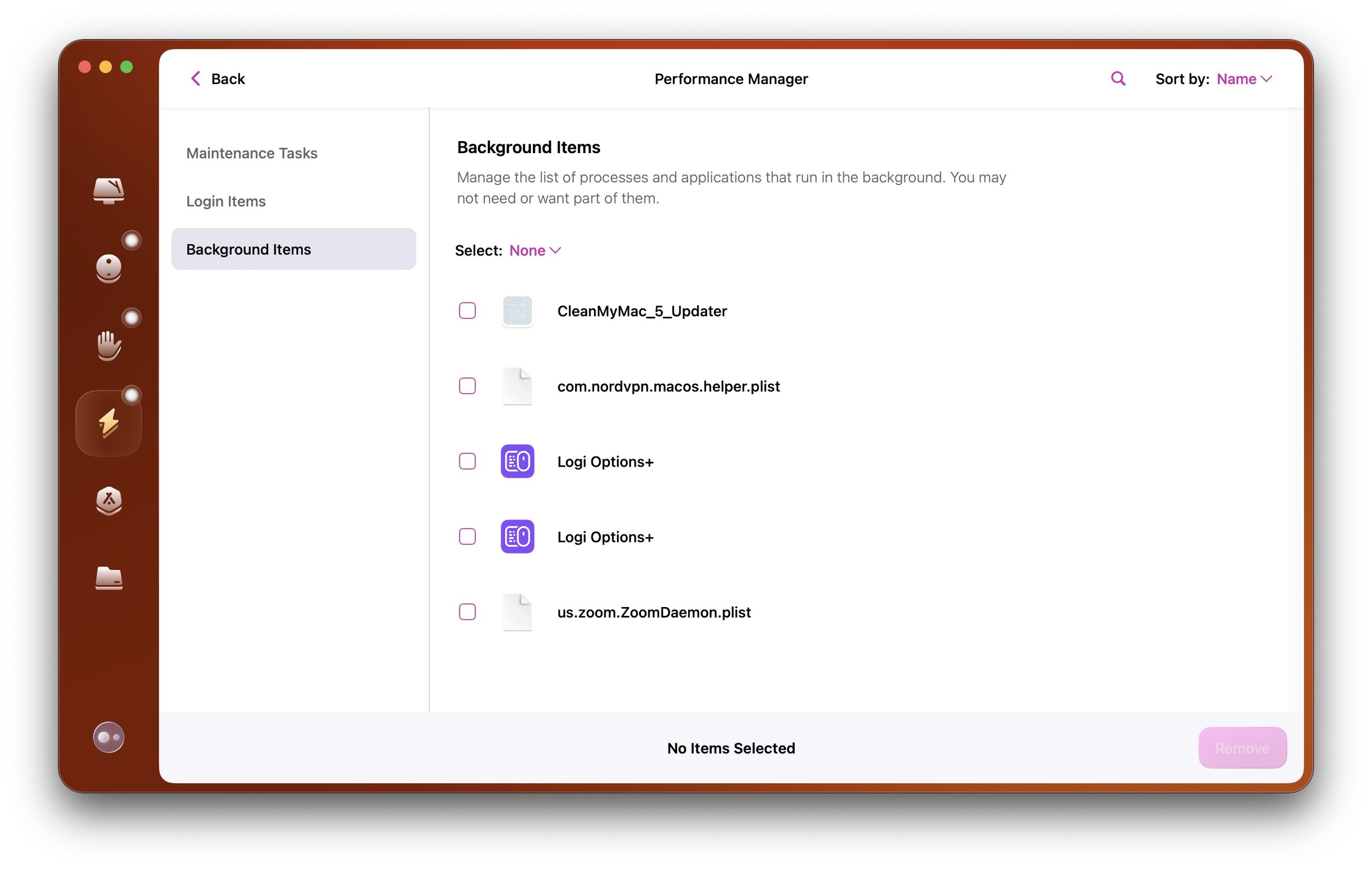
Task: Click us.zoom.ZoomDaemon.plist file icon
Action: click(518, 612)
